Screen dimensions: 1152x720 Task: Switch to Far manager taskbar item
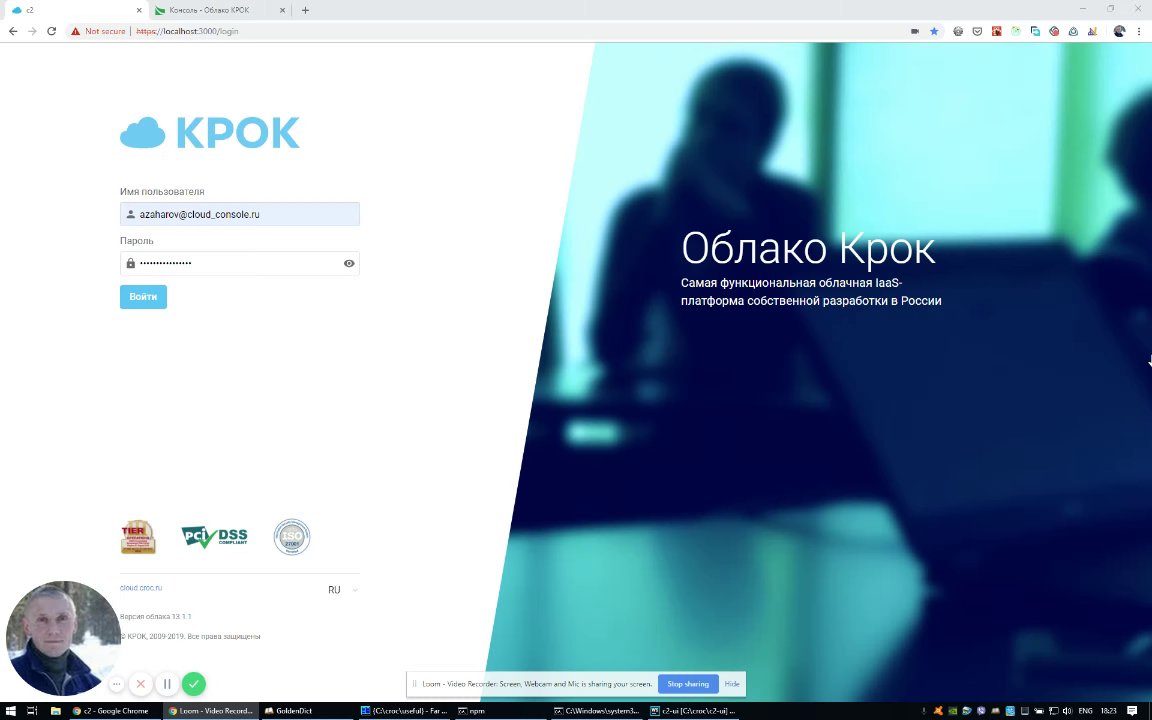click(x=404, y=711)
